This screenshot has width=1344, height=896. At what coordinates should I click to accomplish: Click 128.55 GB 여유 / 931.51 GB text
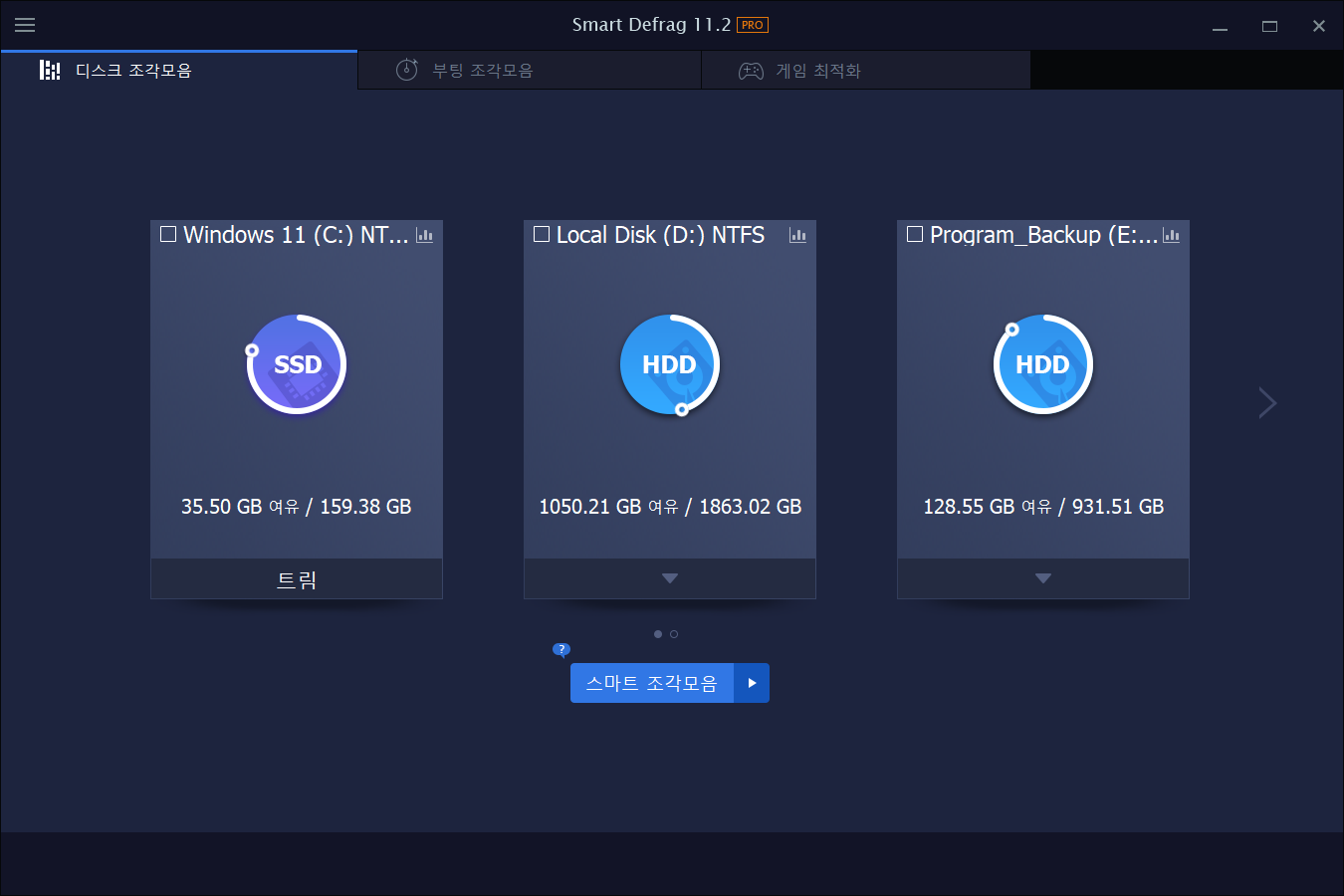[x=1043, y=507]
